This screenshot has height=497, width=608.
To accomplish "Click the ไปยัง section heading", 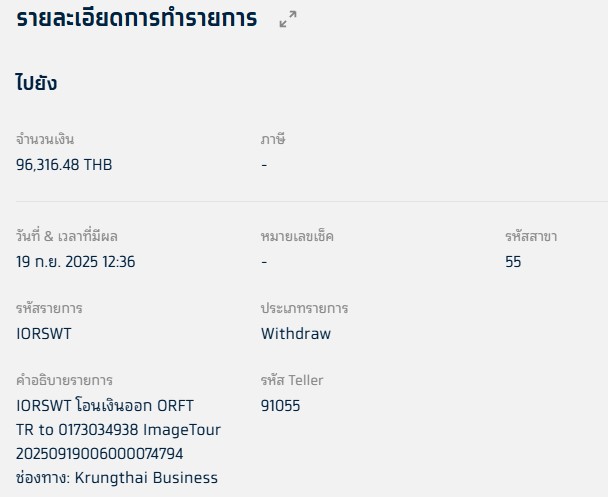I will click(x=36, y=84).
